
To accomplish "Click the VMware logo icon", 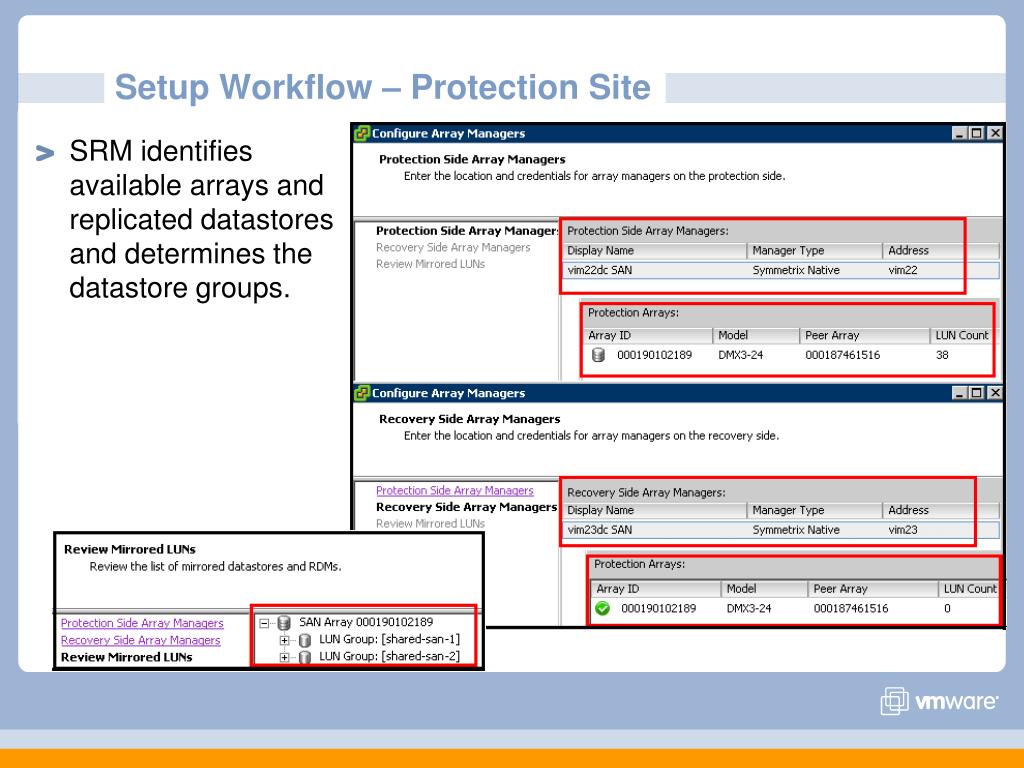I will tap(894, 701).
